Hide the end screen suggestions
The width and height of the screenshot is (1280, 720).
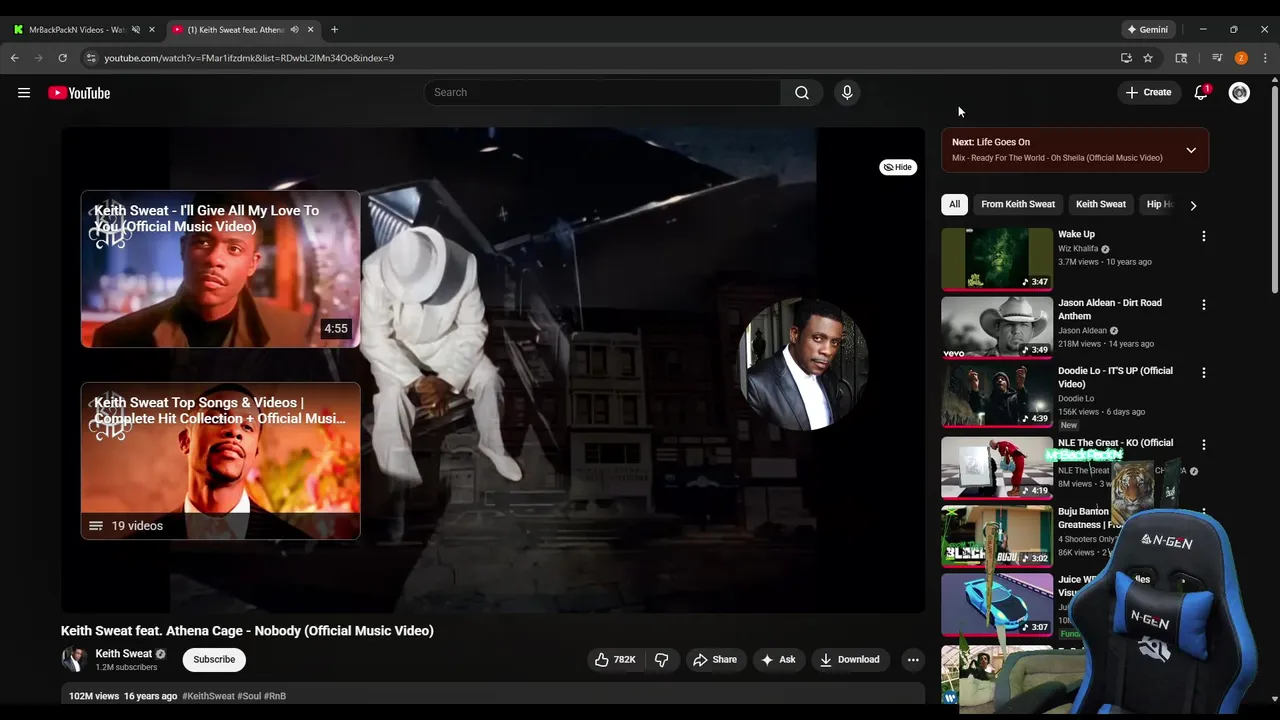tap(898, 167)
